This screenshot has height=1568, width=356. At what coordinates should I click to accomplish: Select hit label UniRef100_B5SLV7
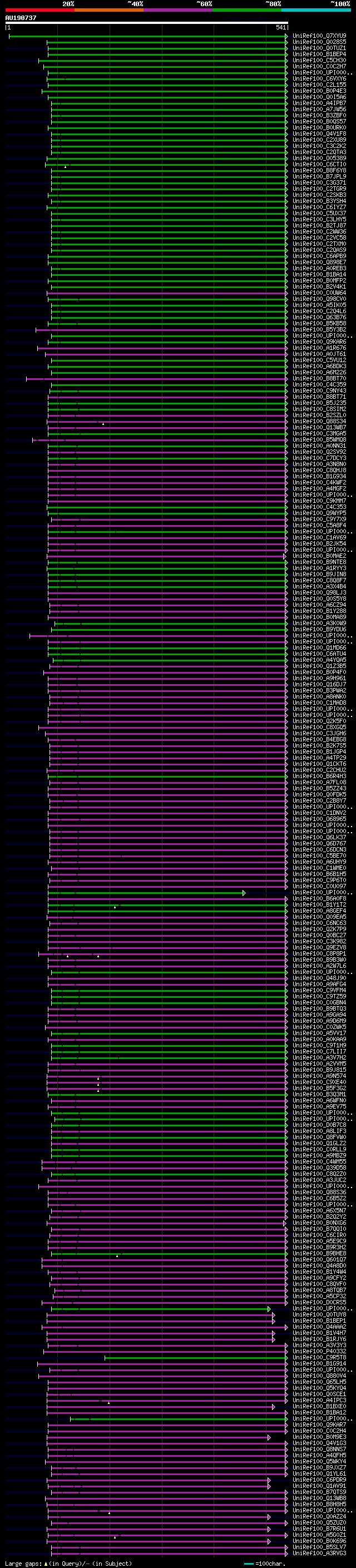[x=319, y=1547]
